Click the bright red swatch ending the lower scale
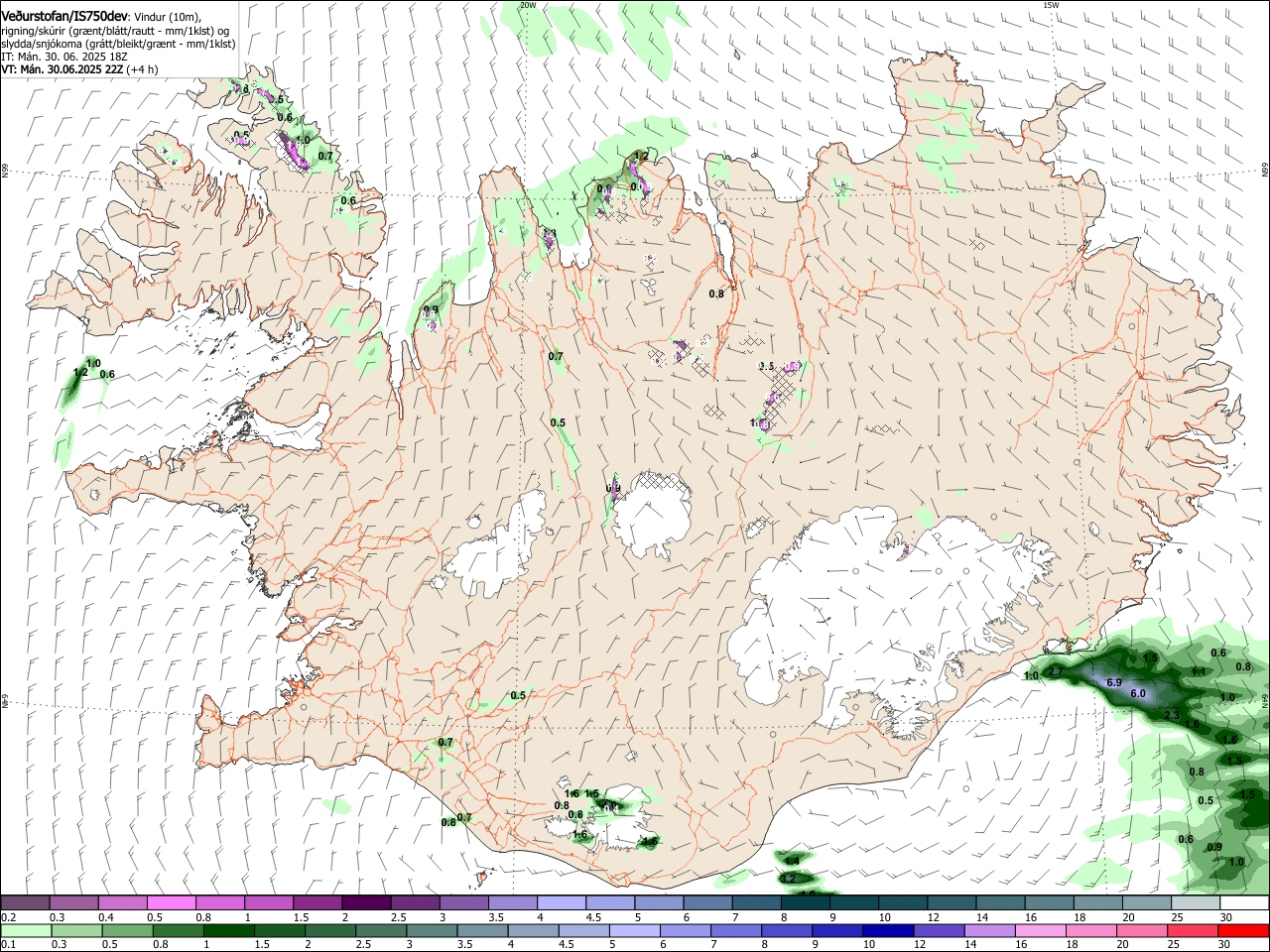 point(1244,930)
